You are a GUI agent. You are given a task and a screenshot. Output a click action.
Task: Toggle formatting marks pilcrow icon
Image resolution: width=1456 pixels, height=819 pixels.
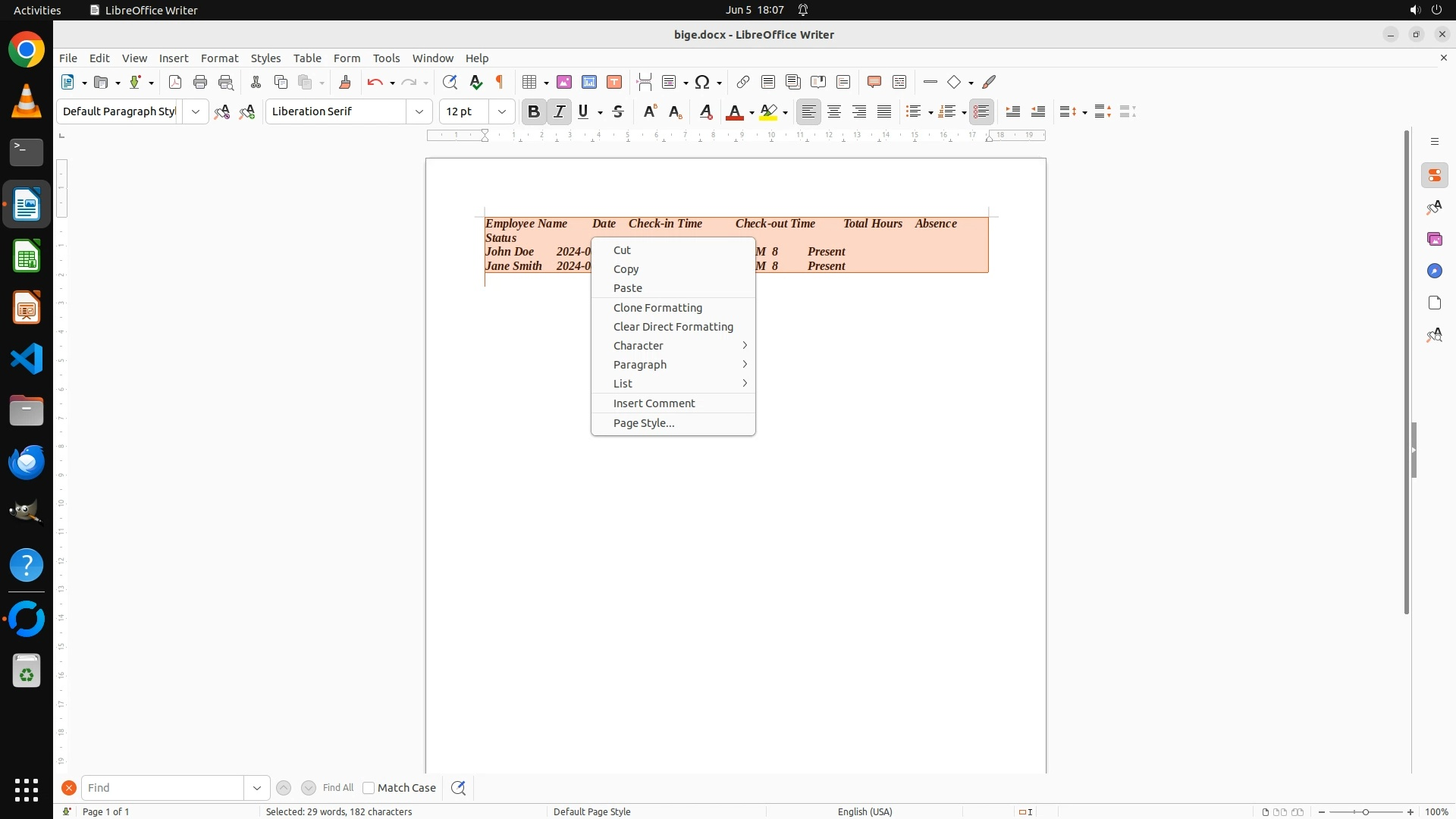coord(500,82)
